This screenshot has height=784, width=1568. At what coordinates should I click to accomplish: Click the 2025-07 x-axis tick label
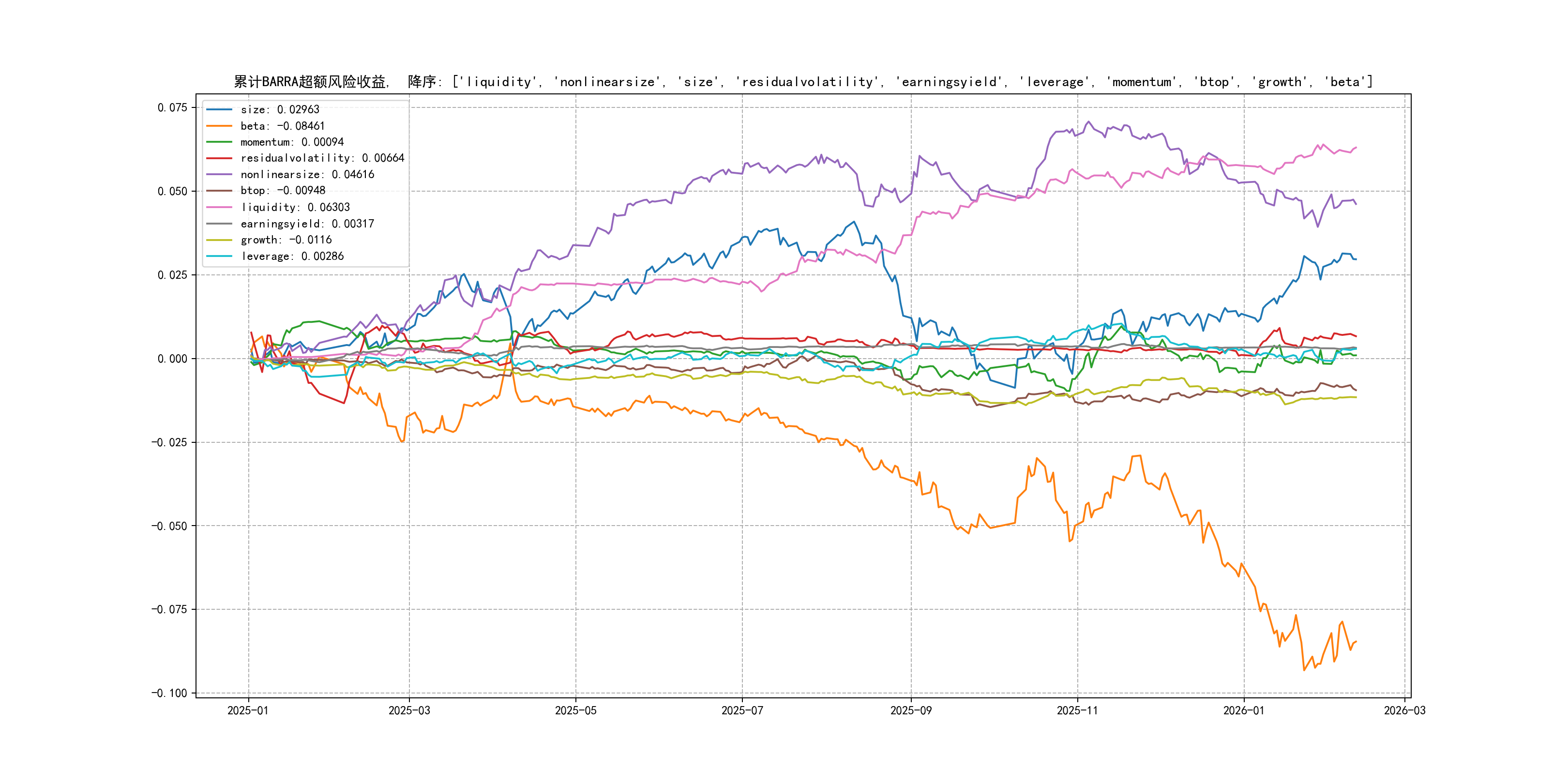coord(742,710)
